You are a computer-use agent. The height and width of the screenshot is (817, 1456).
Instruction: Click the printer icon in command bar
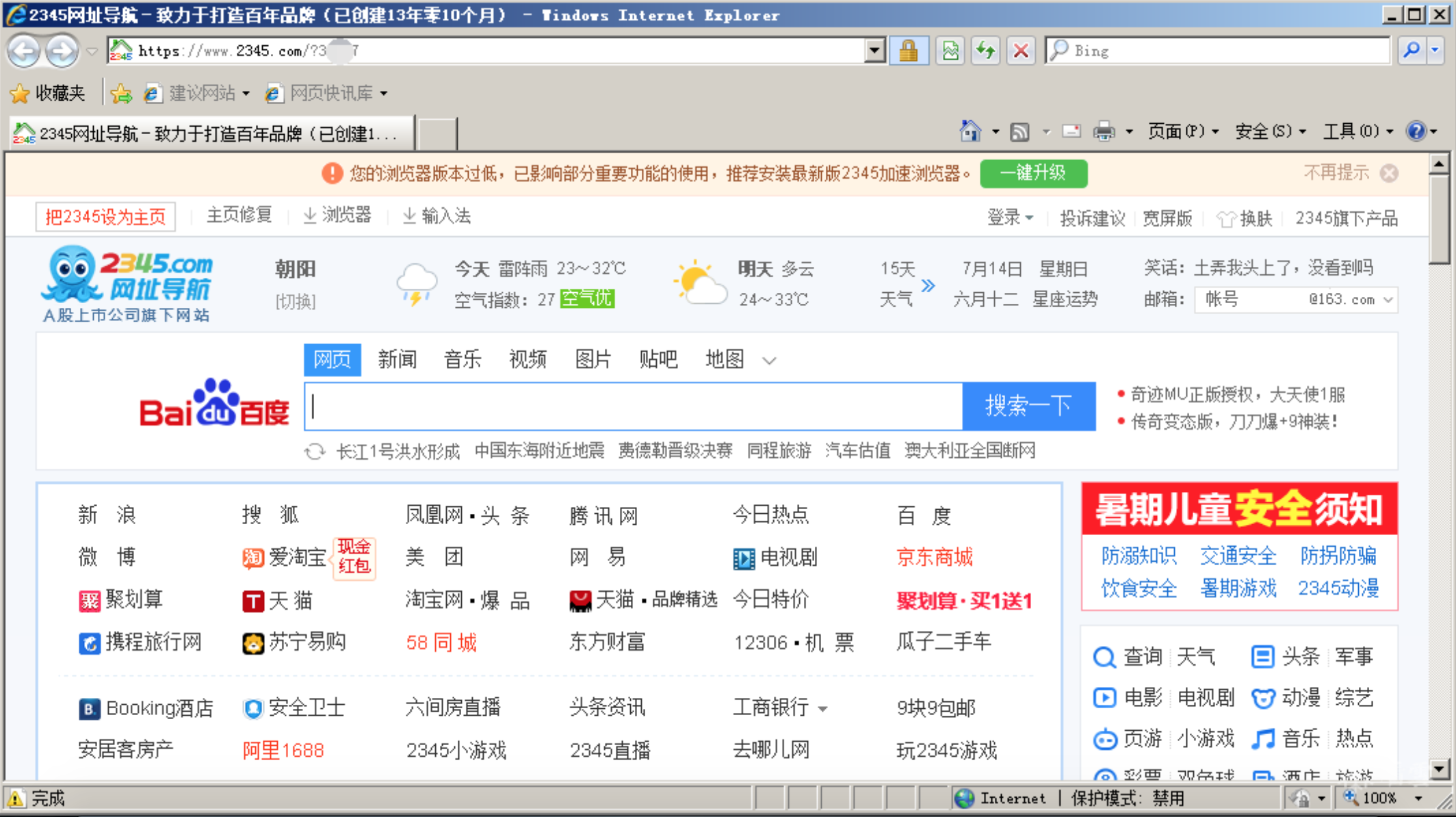pos(1104,131)
